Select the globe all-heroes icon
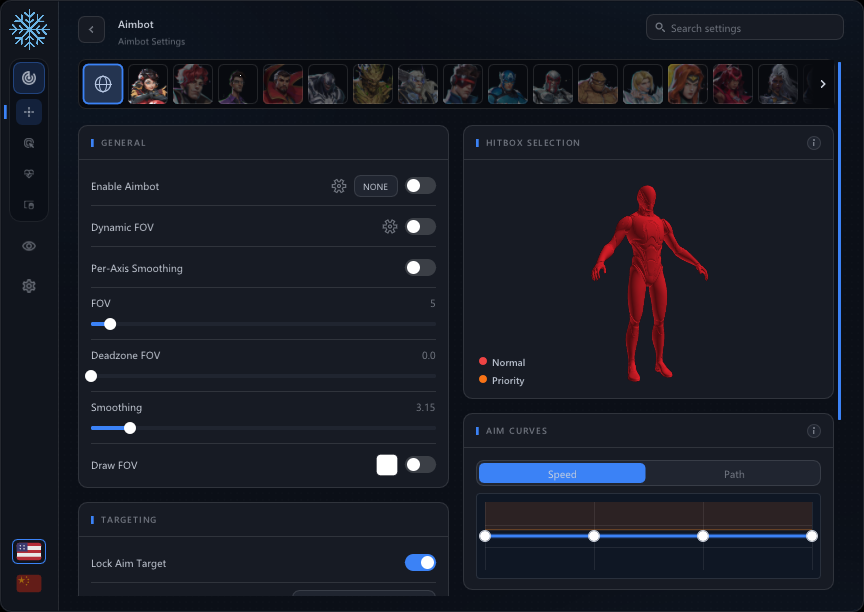The image size is (864, 612). pos(103,84)
